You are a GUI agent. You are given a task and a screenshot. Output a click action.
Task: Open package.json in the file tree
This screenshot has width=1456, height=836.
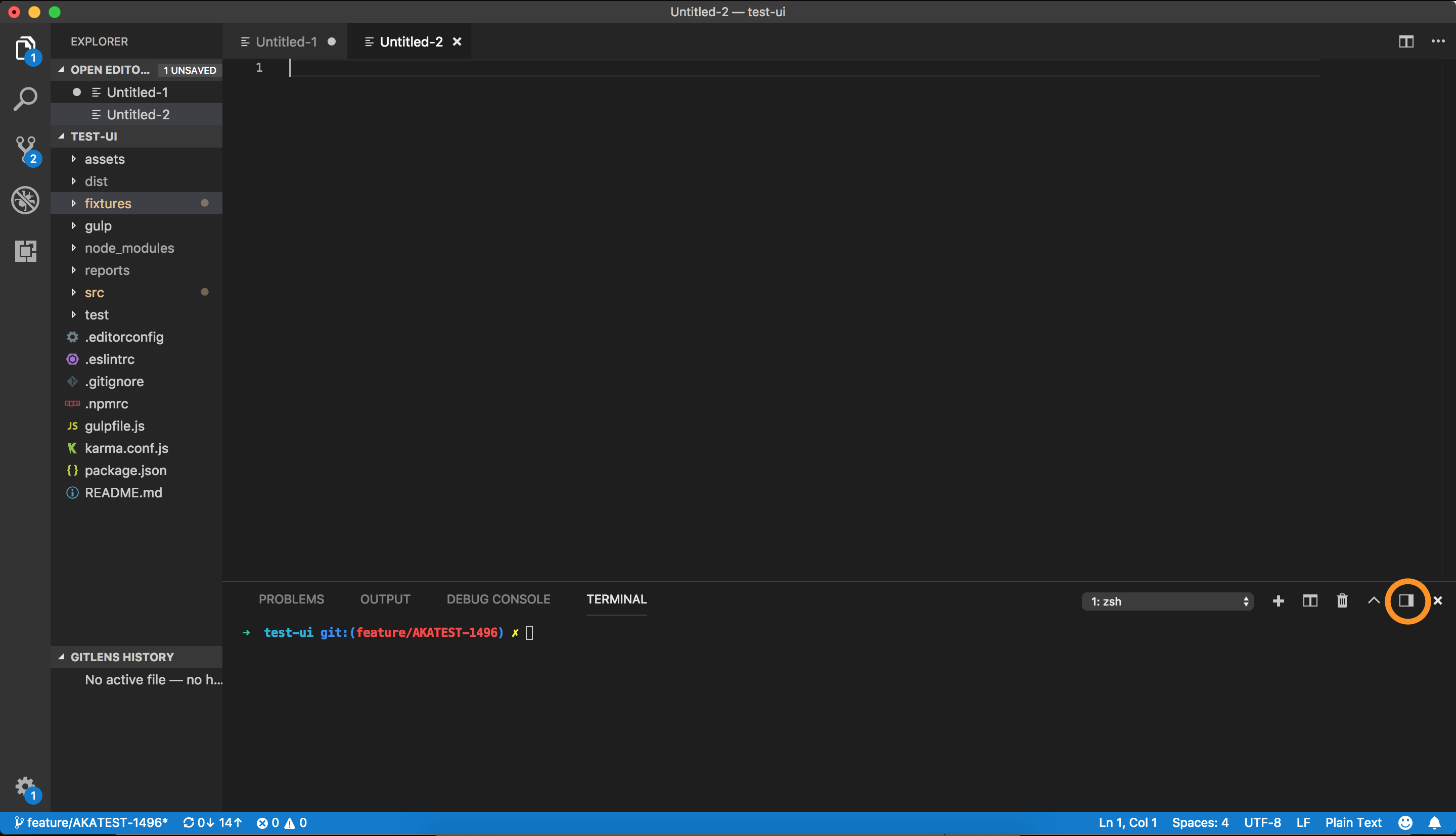pos(125,470)
